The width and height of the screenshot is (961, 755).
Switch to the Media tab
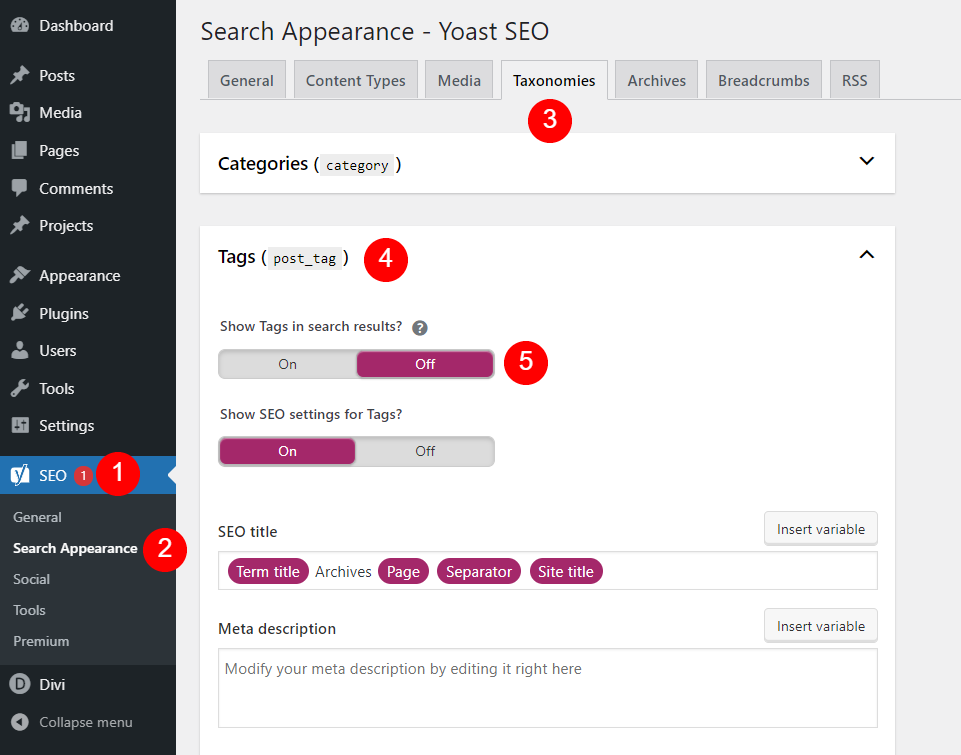coord(459,80)
